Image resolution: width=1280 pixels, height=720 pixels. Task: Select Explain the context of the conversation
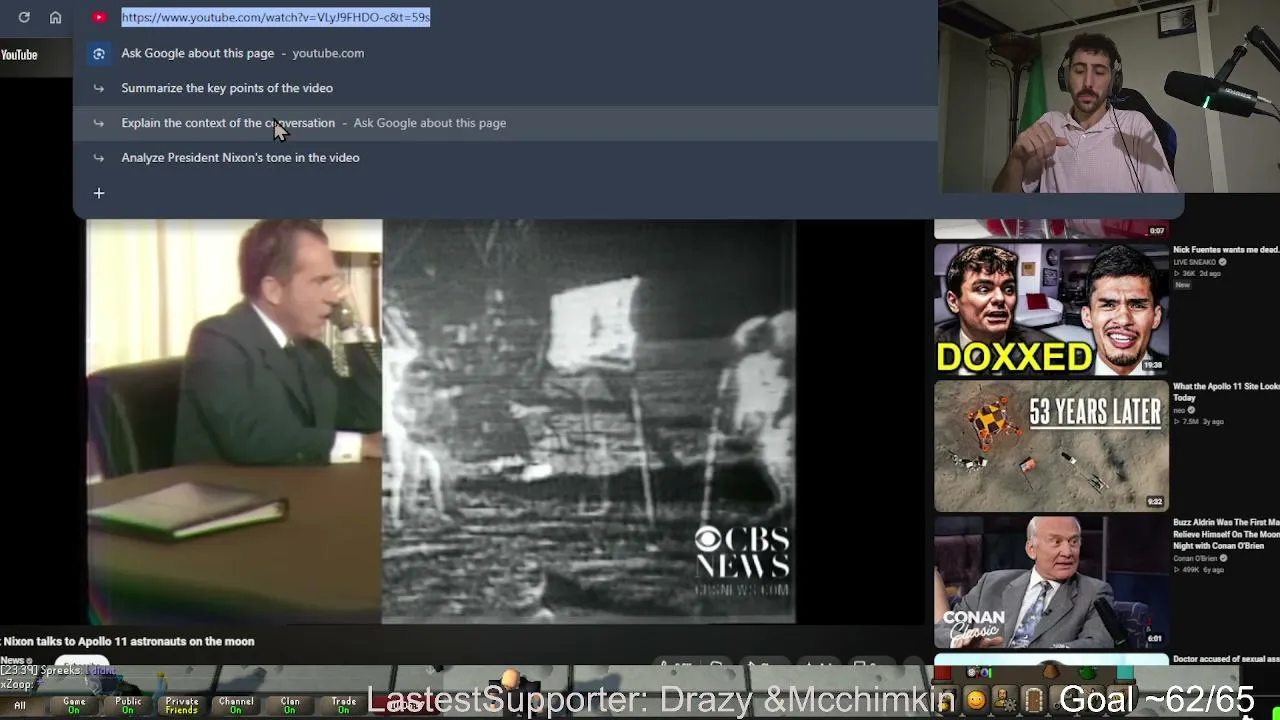tap(505, 123)
